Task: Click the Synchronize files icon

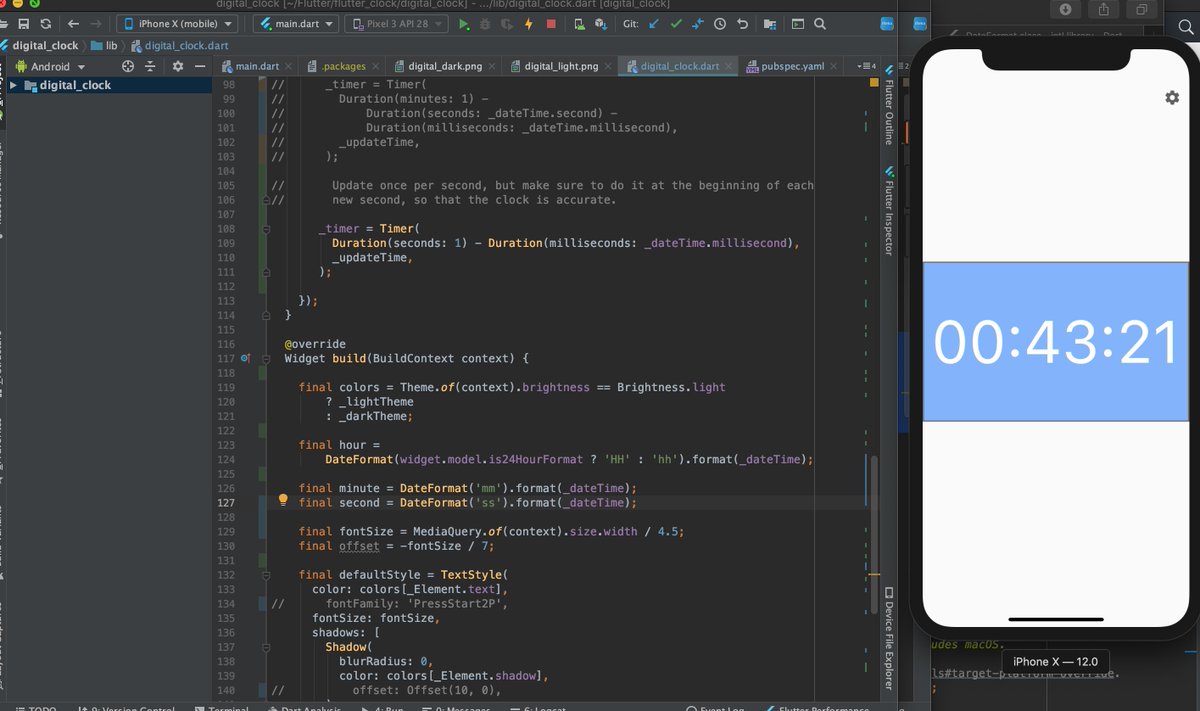Action: tap(45, 23)
